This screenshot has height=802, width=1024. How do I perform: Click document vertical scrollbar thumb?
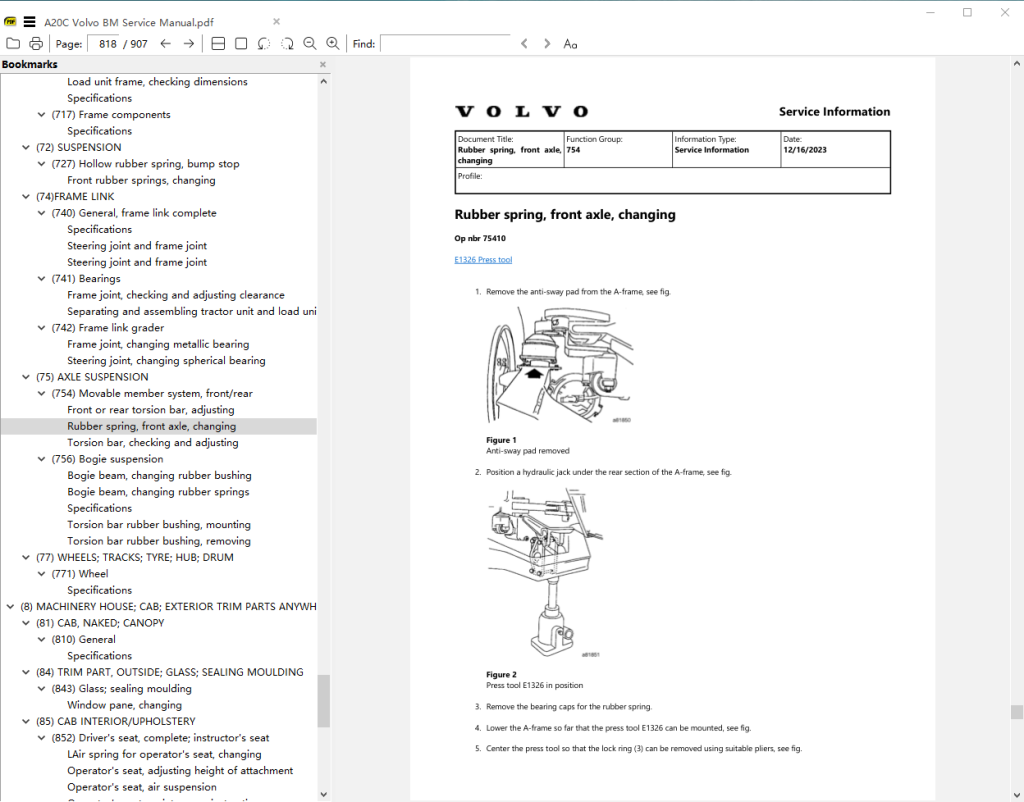tap(1016, 712)
